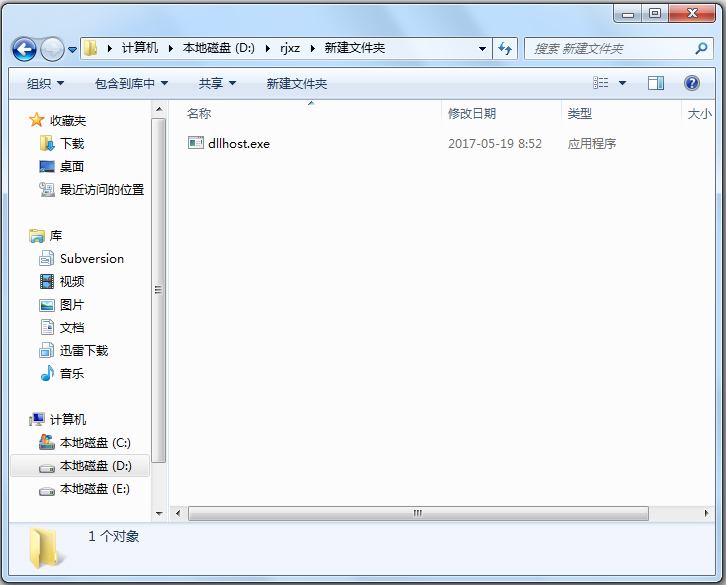The height and width of the screenshot is (585, 726).
Task: Click the 应用程序 type cell
Action: 592,144
